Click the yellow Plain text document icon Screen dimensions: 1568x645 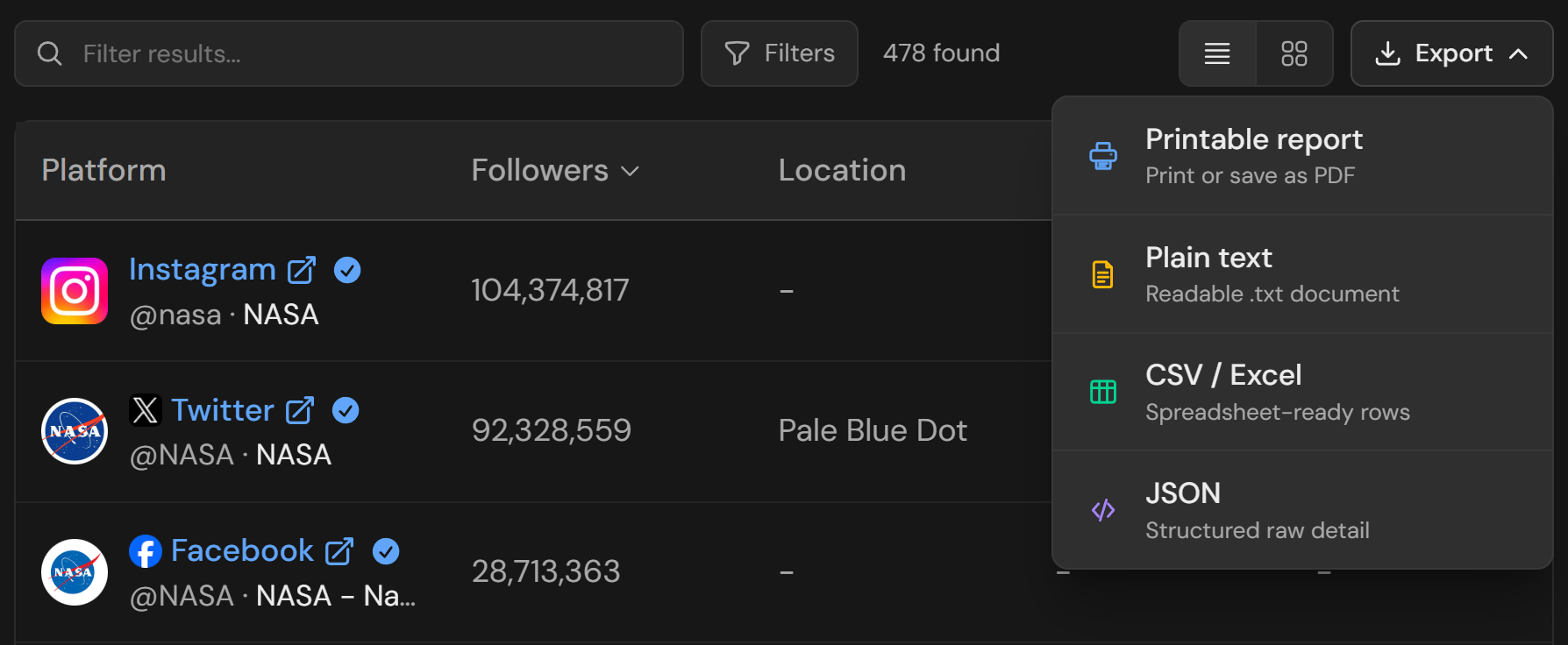tap(1103, 274)
